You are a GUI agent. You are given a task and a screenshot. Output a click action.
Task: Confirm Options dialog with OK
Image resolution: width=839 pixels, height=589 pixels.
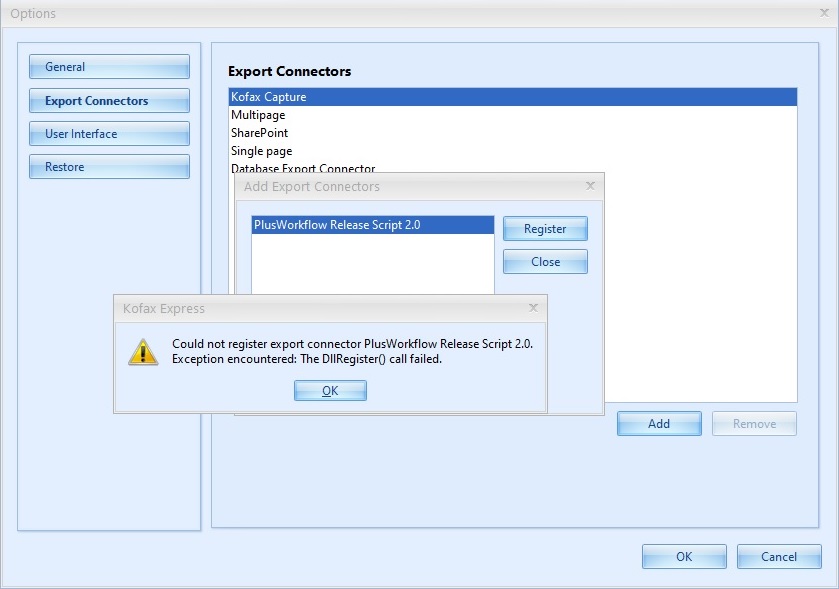[x=684, y=556]
